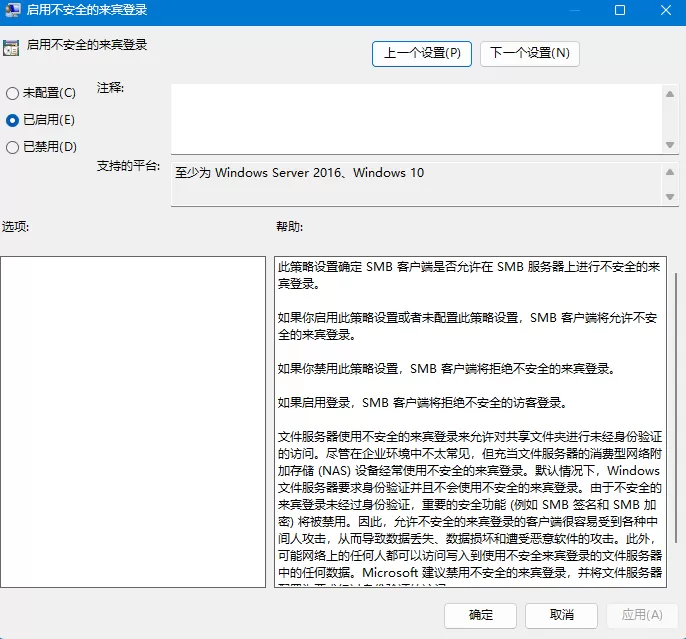Click the title bar application icon
The image size is (686, 639).
click(x=12, y=10)
